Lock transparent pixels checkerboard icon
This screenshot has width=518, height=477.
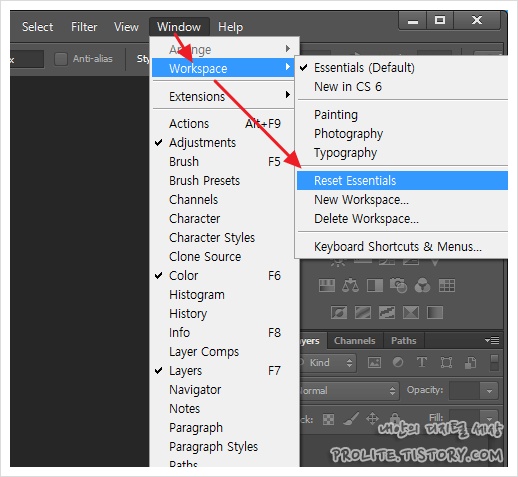328,419
